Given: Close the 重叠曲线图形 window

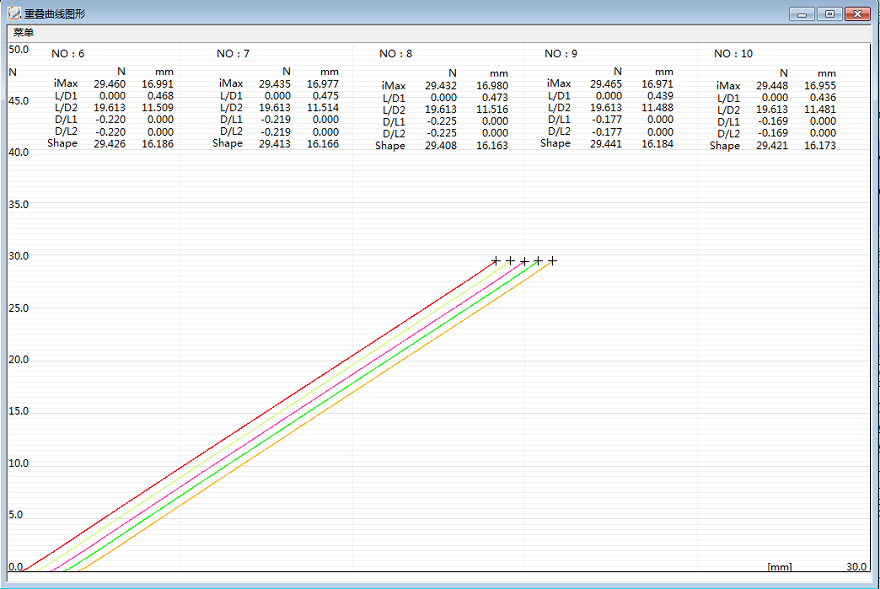Looking at the screenshot, I should 857,14.
